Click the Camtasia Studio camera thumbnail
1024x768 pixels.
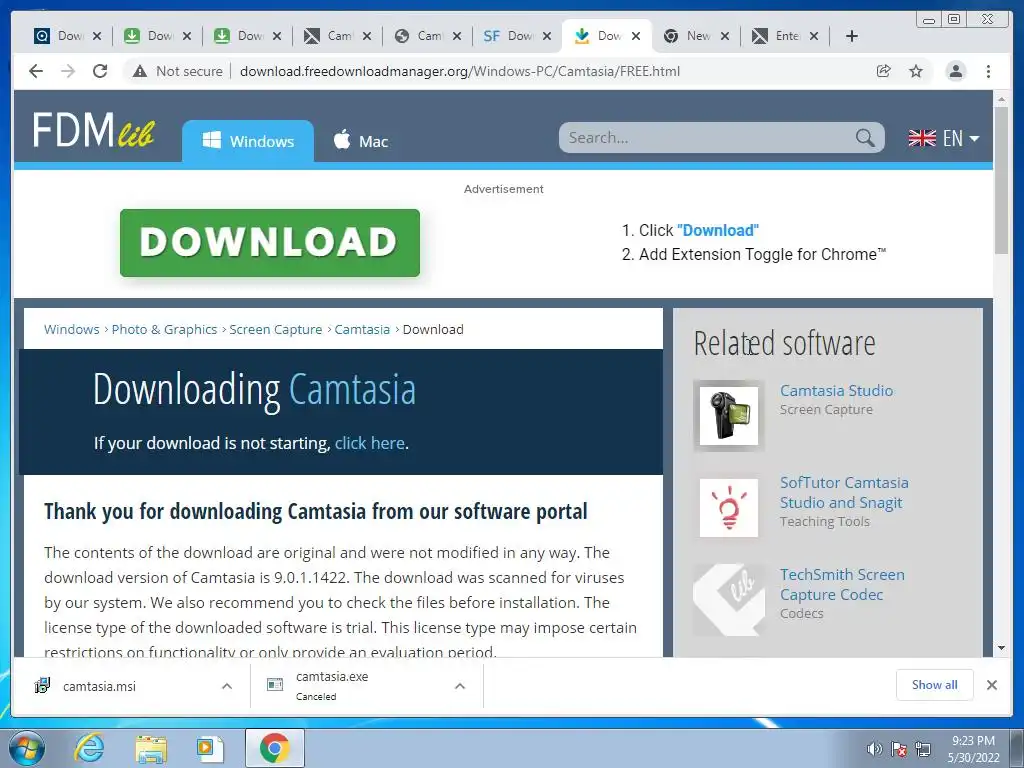[729, 416]
